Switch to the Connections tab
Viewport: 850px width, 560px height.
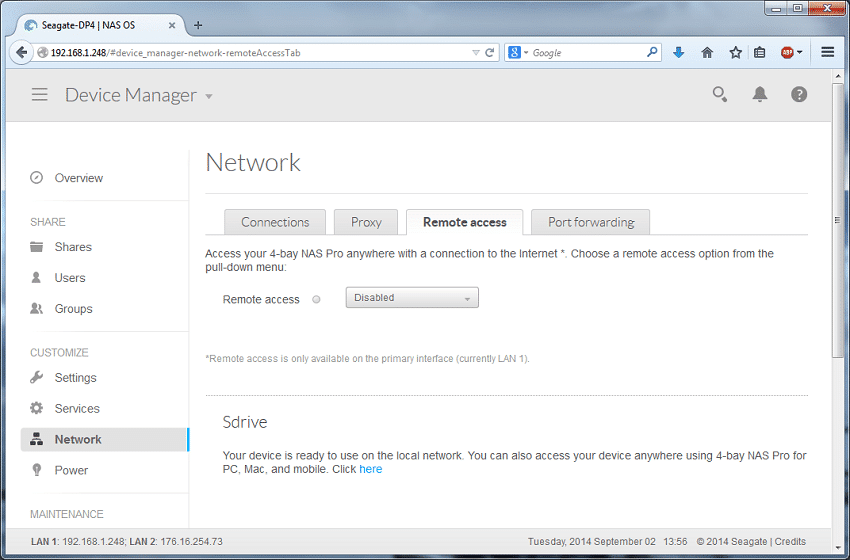275,222
